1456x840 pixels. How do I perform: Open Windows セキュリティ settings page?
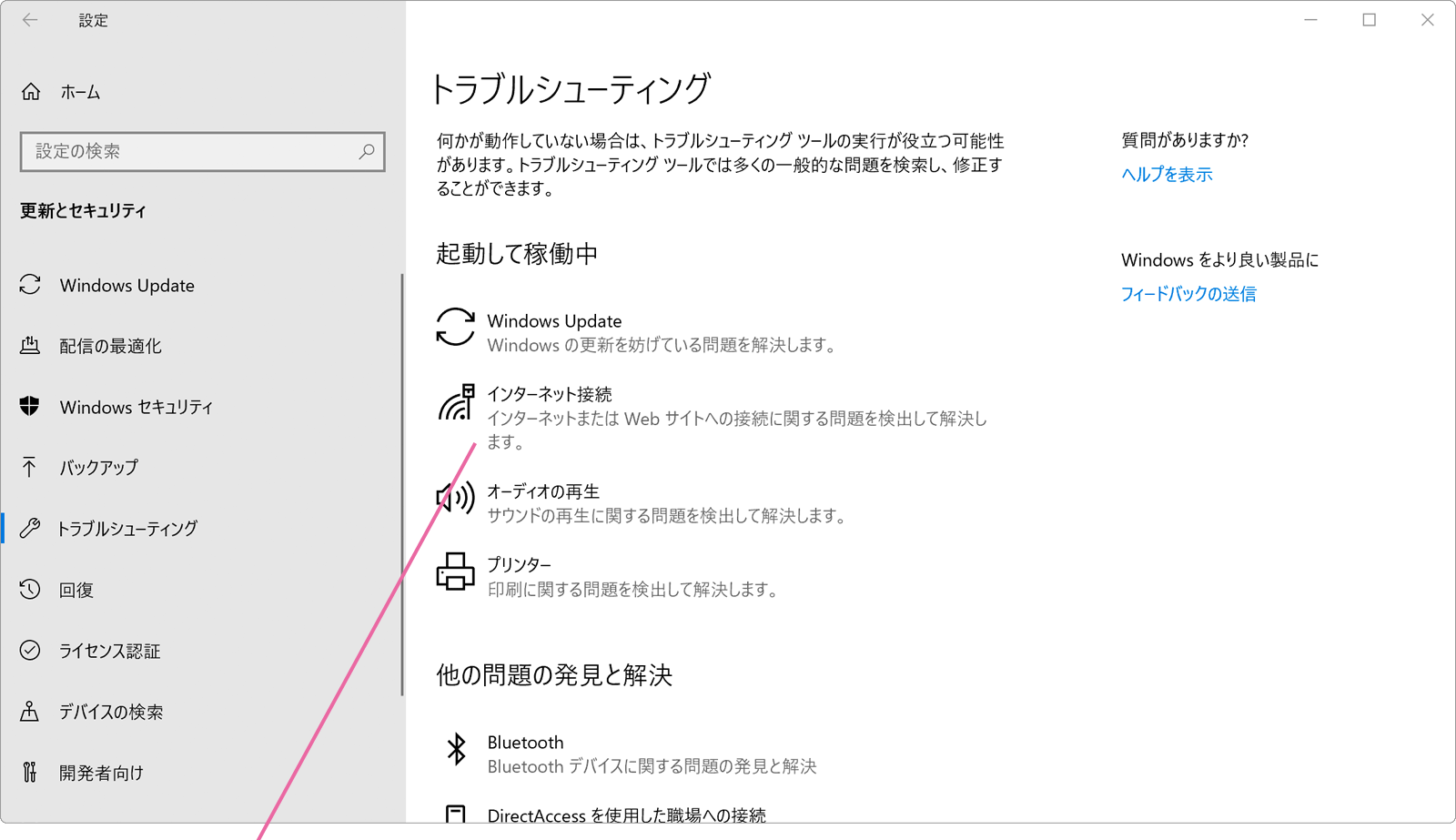[x=136, y=407]
